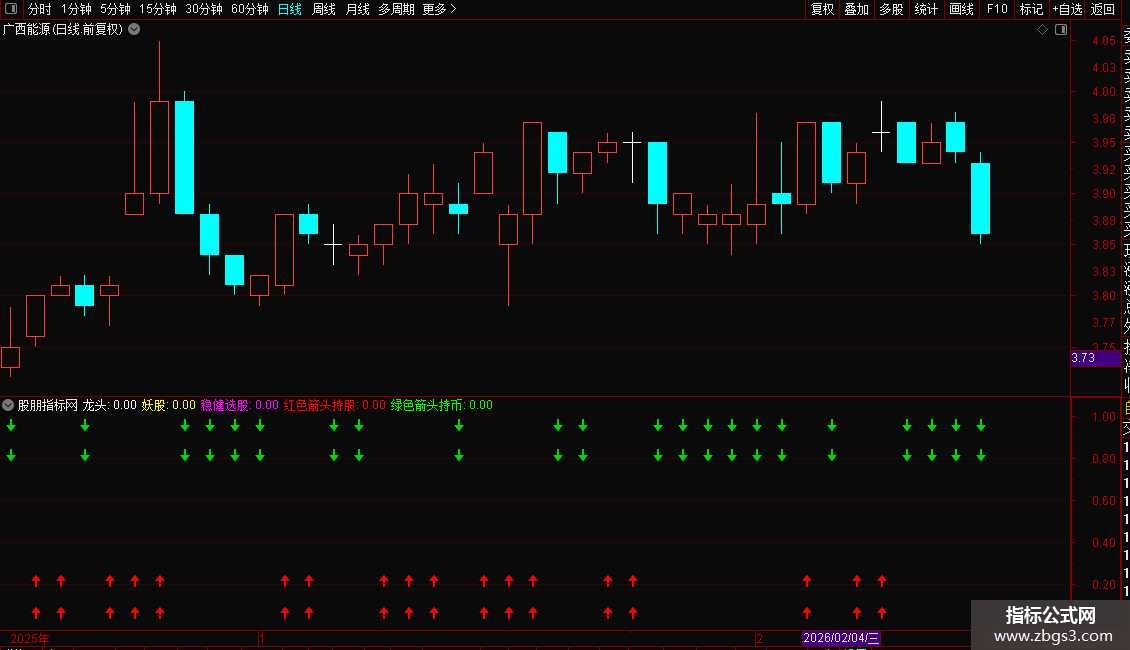Toggle the sidebar panel icon at top-left
The width and height of the screenshot is (1130, 650).
click(x=11, y=9)
